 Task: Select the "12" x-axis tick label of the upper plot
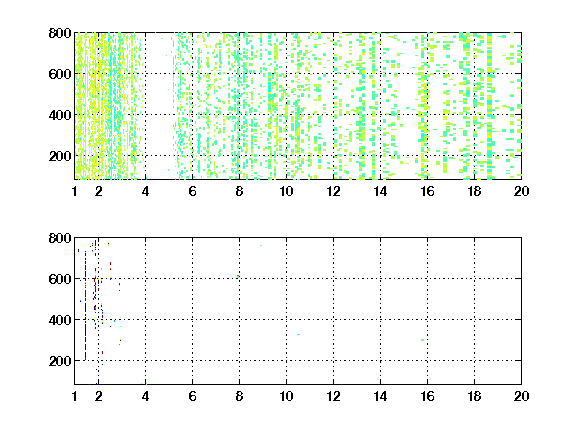coord(334,191)
